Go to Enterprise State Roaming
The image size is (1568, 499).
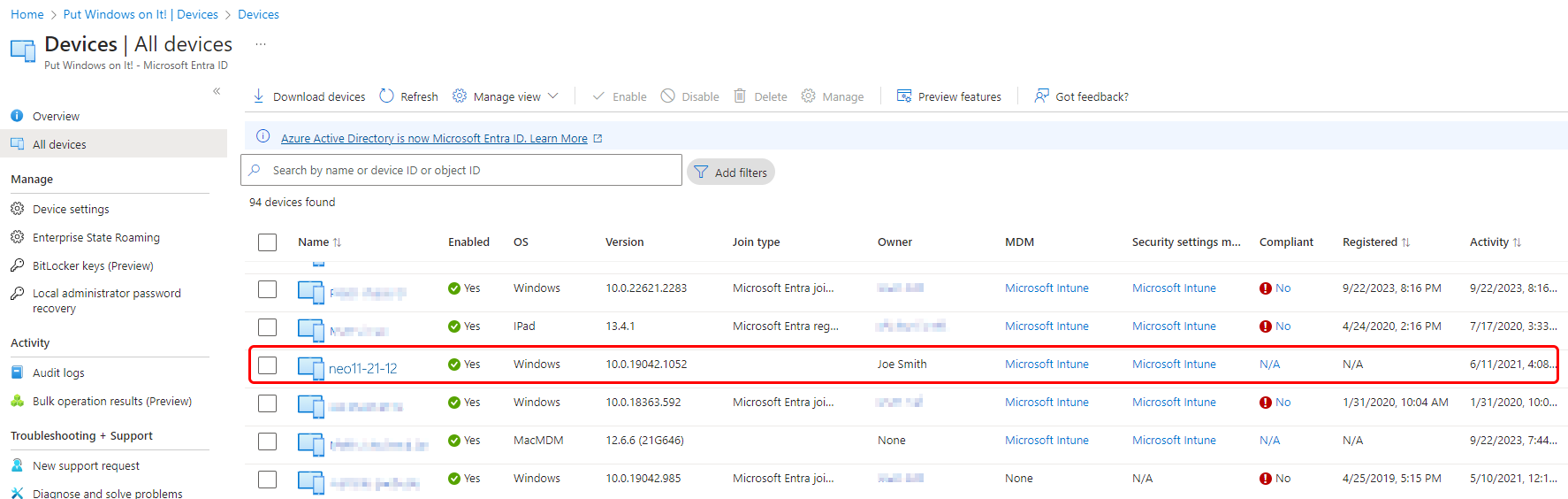(x=95, y=238)
